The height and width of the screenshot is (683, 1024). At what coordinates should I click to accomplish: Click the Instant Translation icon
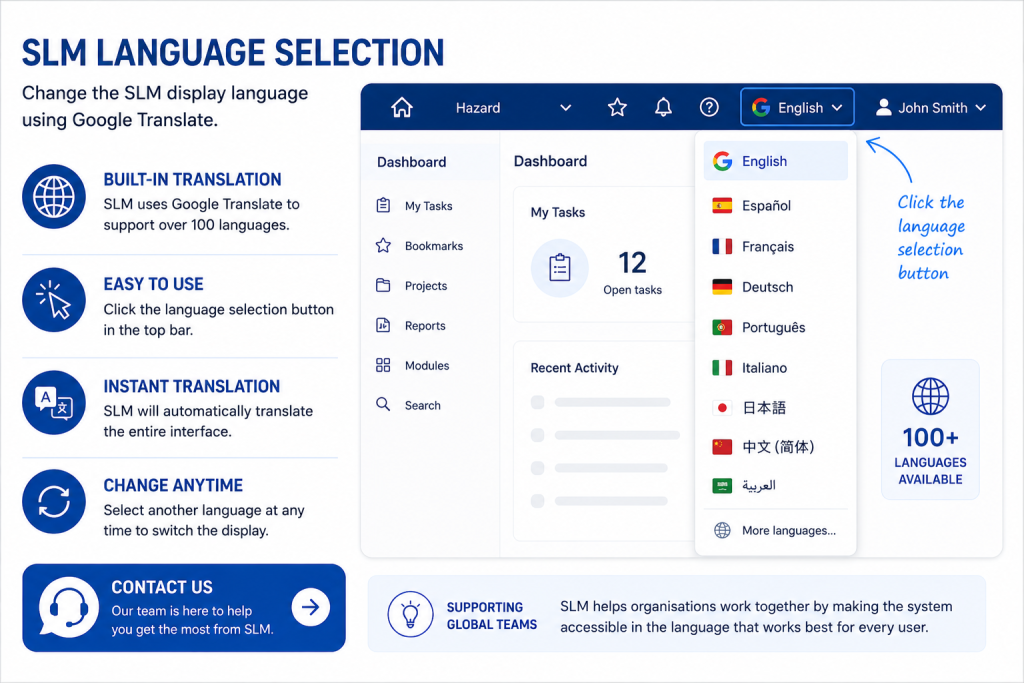coord(54,403)
